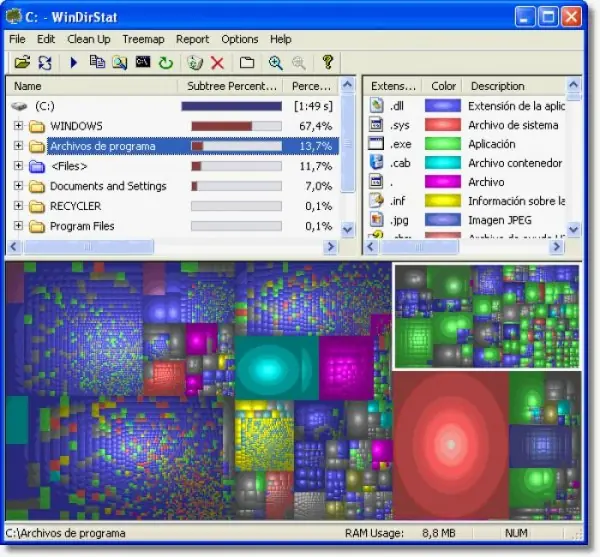Open the Explorer Here toolbar icon
This screenshot has width=600, height=557.
point(120,62)
